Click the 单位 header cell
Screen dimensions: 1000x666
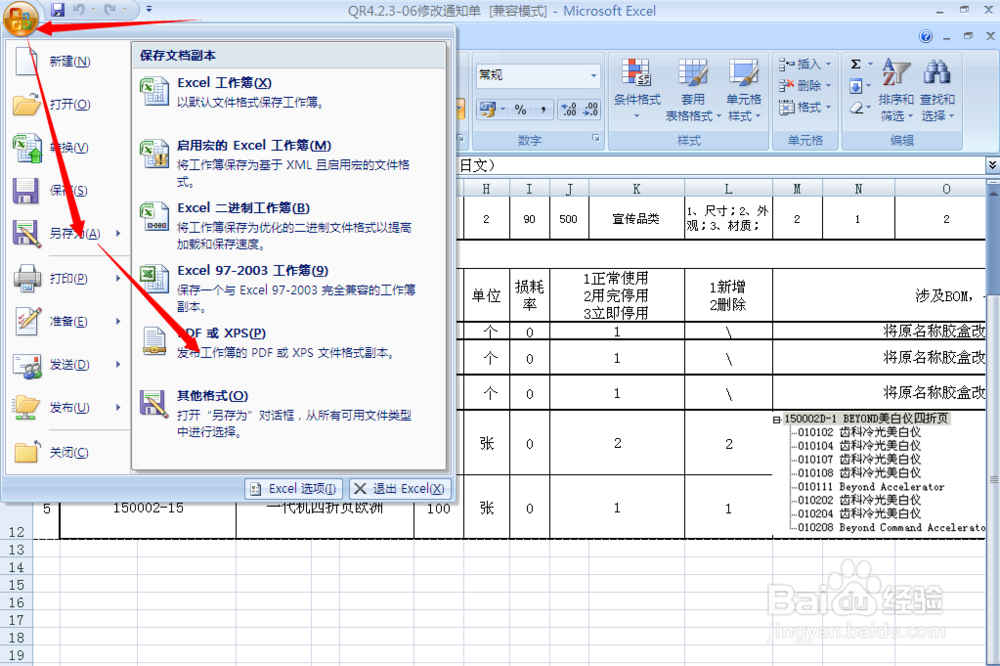pyautogui.click(x=486, y=295)
